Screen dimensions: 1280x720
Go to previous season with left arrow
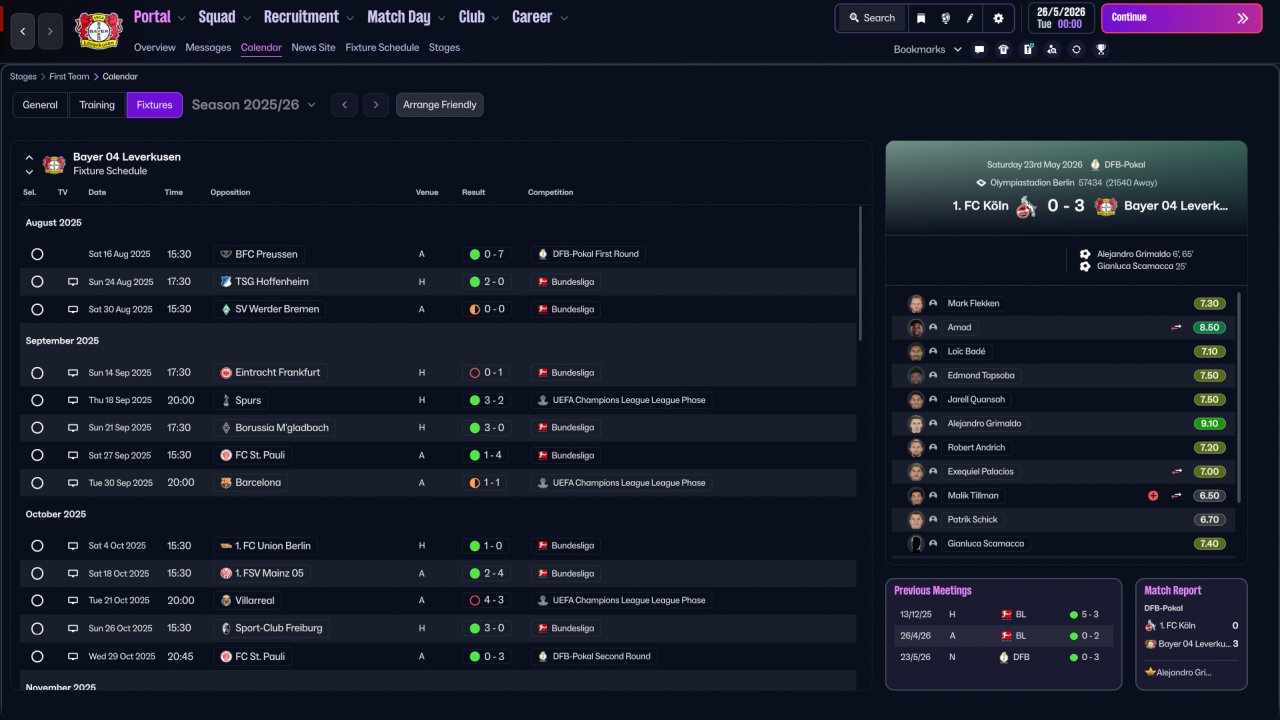click(344, 105)
